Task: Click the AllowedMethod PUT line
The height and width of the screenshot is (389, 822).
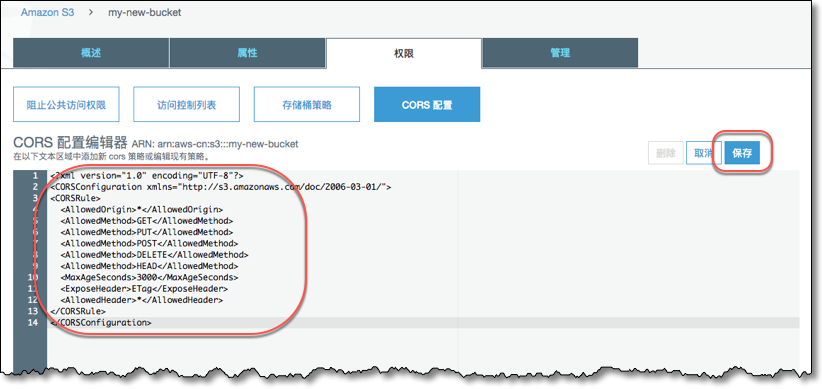Action: click(147, 232)
